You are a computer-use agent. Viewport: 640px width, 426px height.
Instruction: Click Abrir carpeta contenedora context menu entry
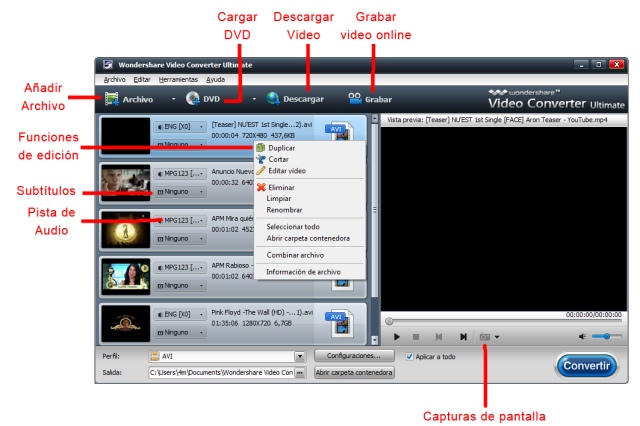(x=309, y=238)
